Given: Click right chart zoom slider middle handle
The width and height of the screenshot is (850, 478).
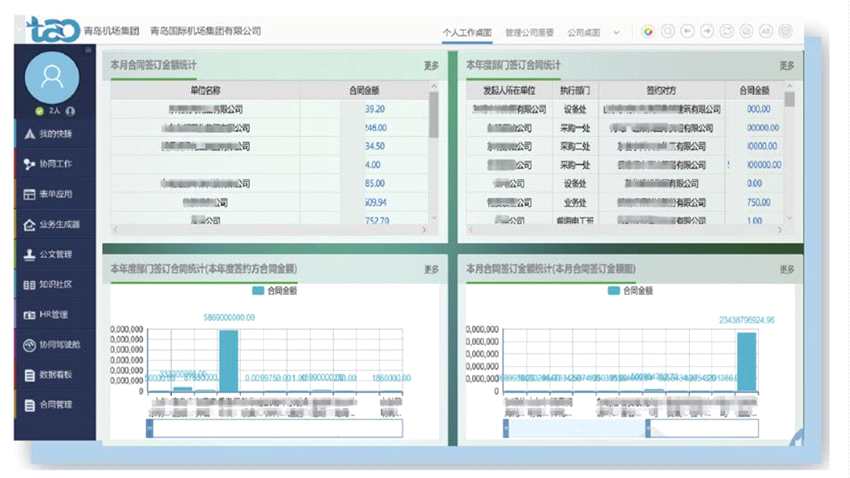Looking at the screenshot, I should coord(647,428).
